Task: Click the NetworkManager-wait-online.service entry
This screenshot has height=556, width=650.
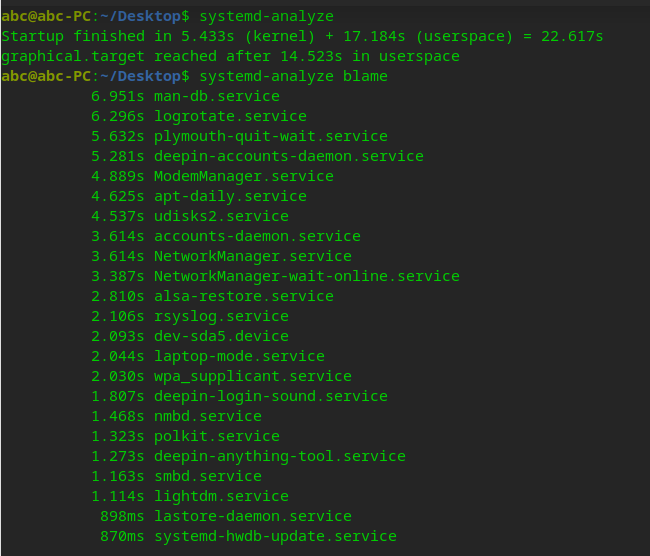Action: click(306, 276)
